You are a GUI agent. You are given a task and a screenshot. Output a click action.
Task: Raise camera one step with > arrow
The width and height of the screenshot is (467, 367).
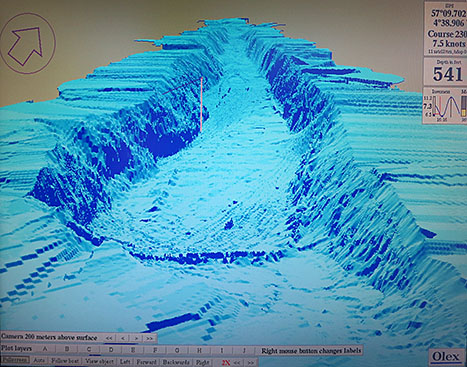tap(136, 338)
